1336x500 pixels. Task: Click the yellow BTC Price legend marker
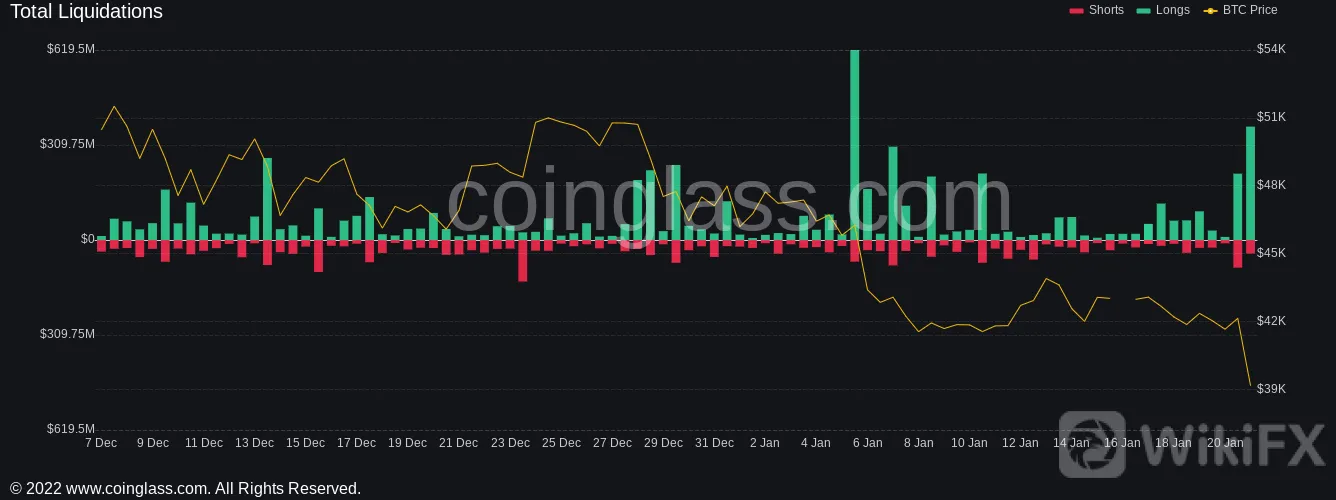(x=1211, y=10)
